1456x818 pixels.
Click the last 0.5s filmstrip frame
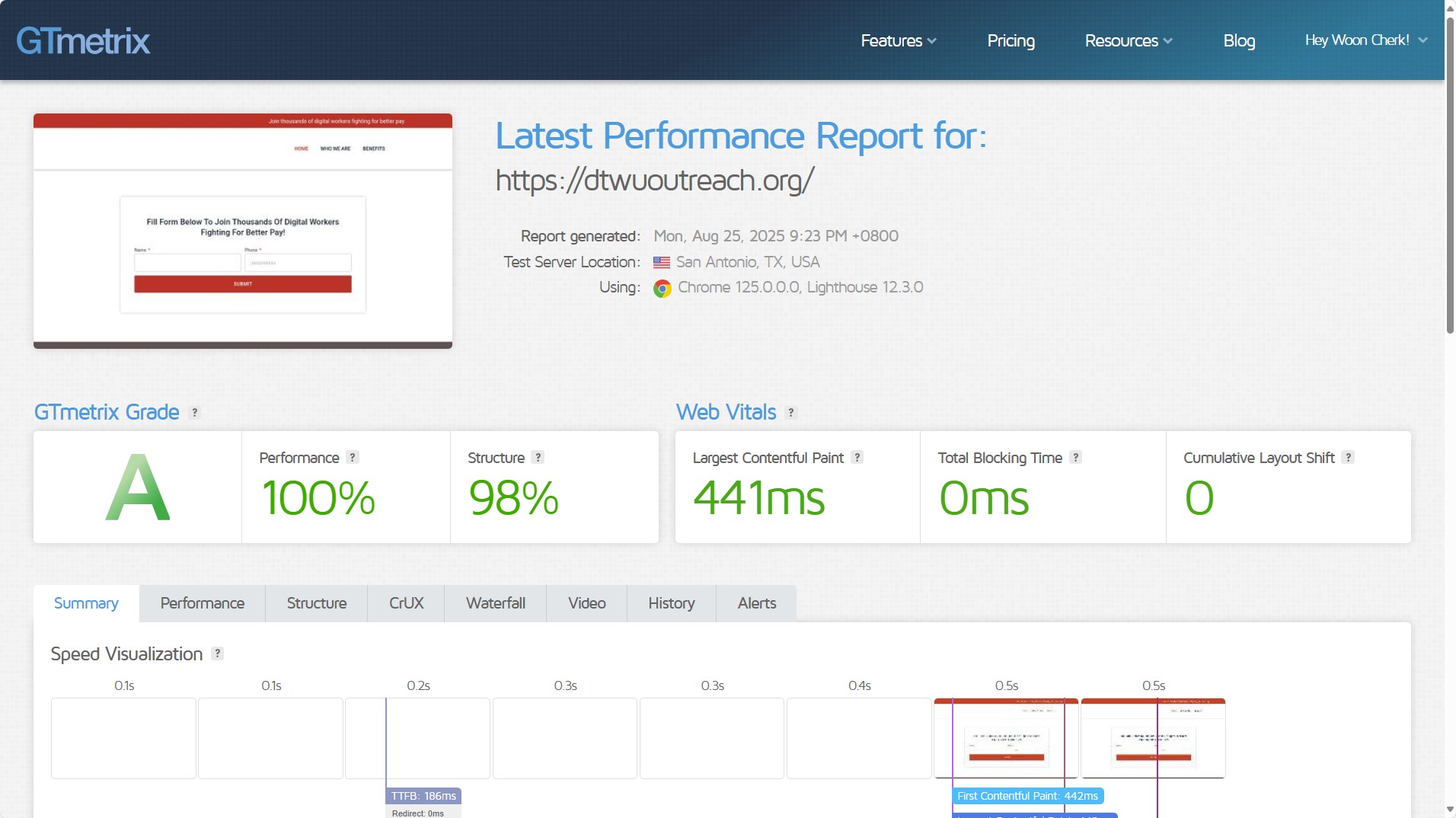click(x=1153, y=738)
